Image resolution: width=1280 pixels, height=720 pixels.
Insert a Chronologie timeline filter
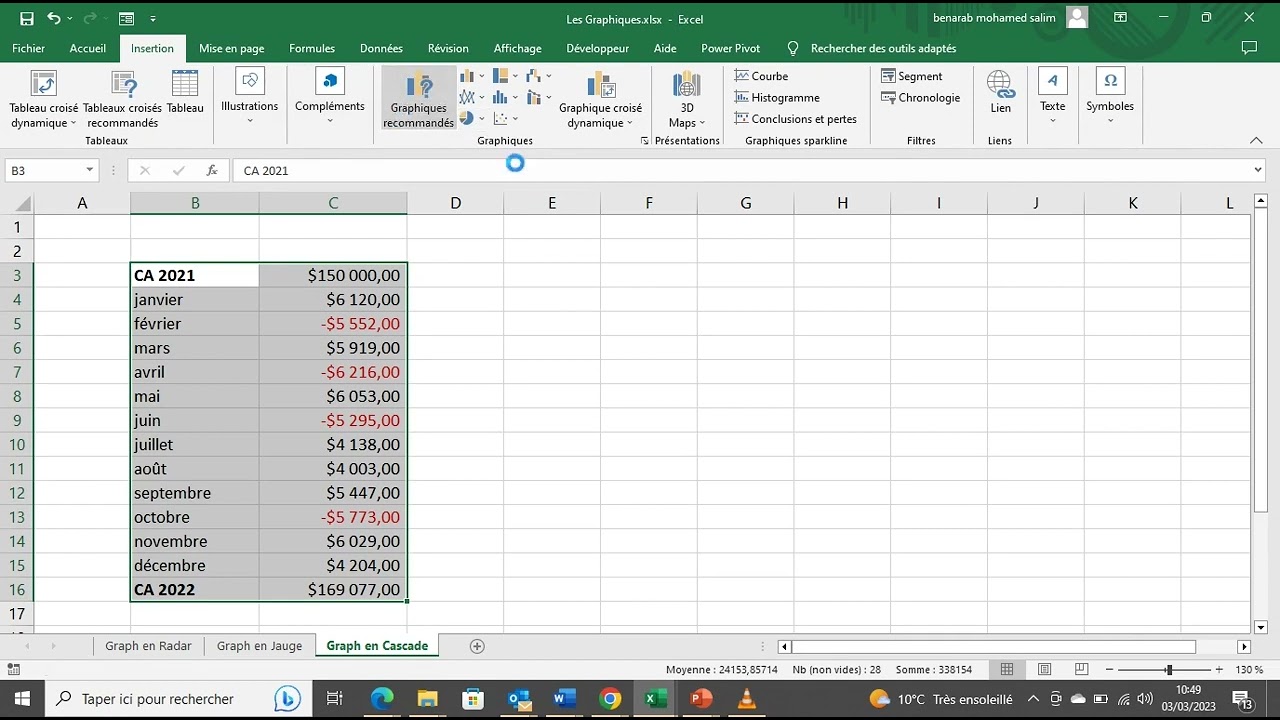point(920,97)
